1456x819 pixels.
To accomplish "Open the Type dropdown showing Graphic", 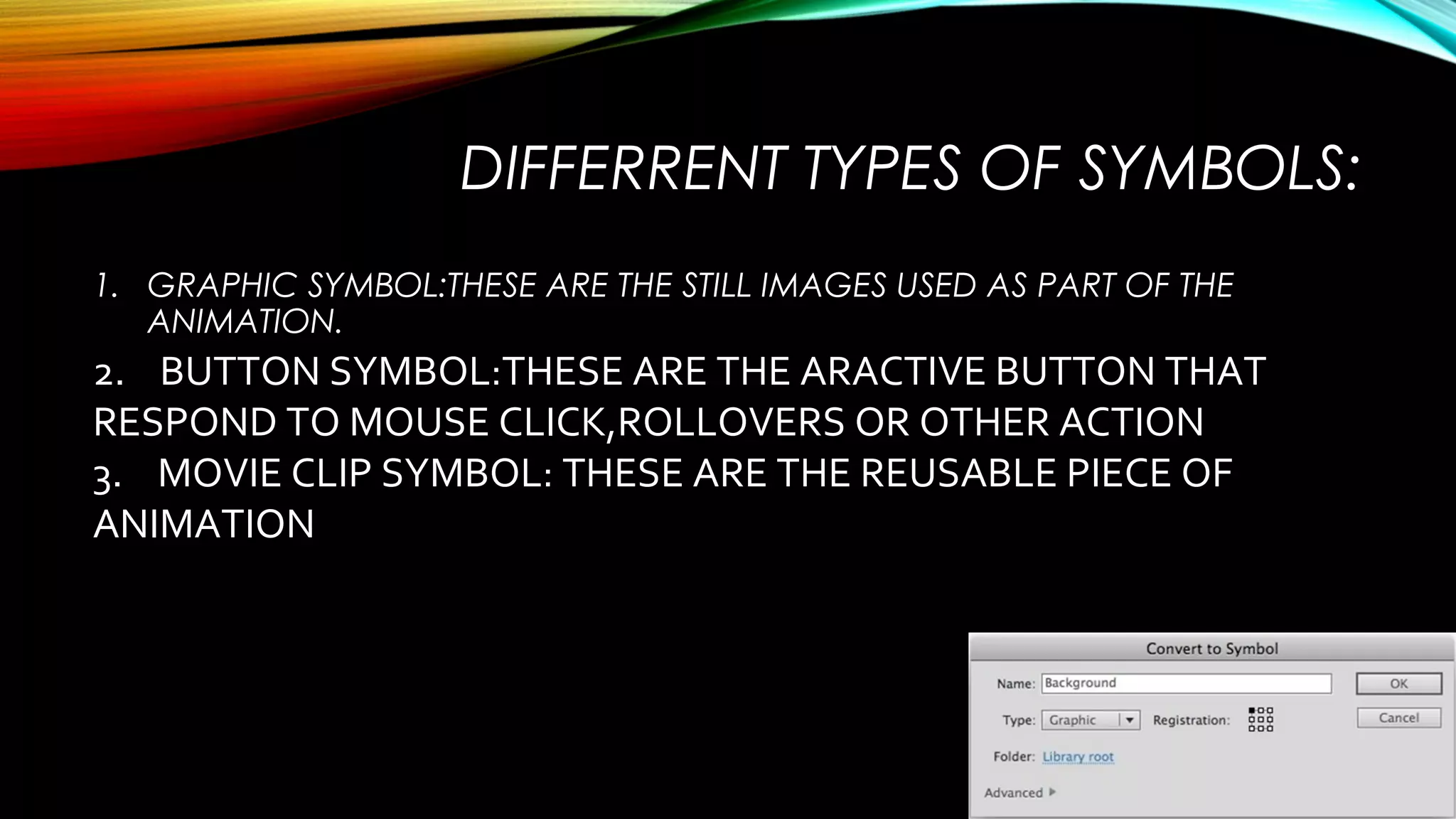I will [x=1091, y=720].
